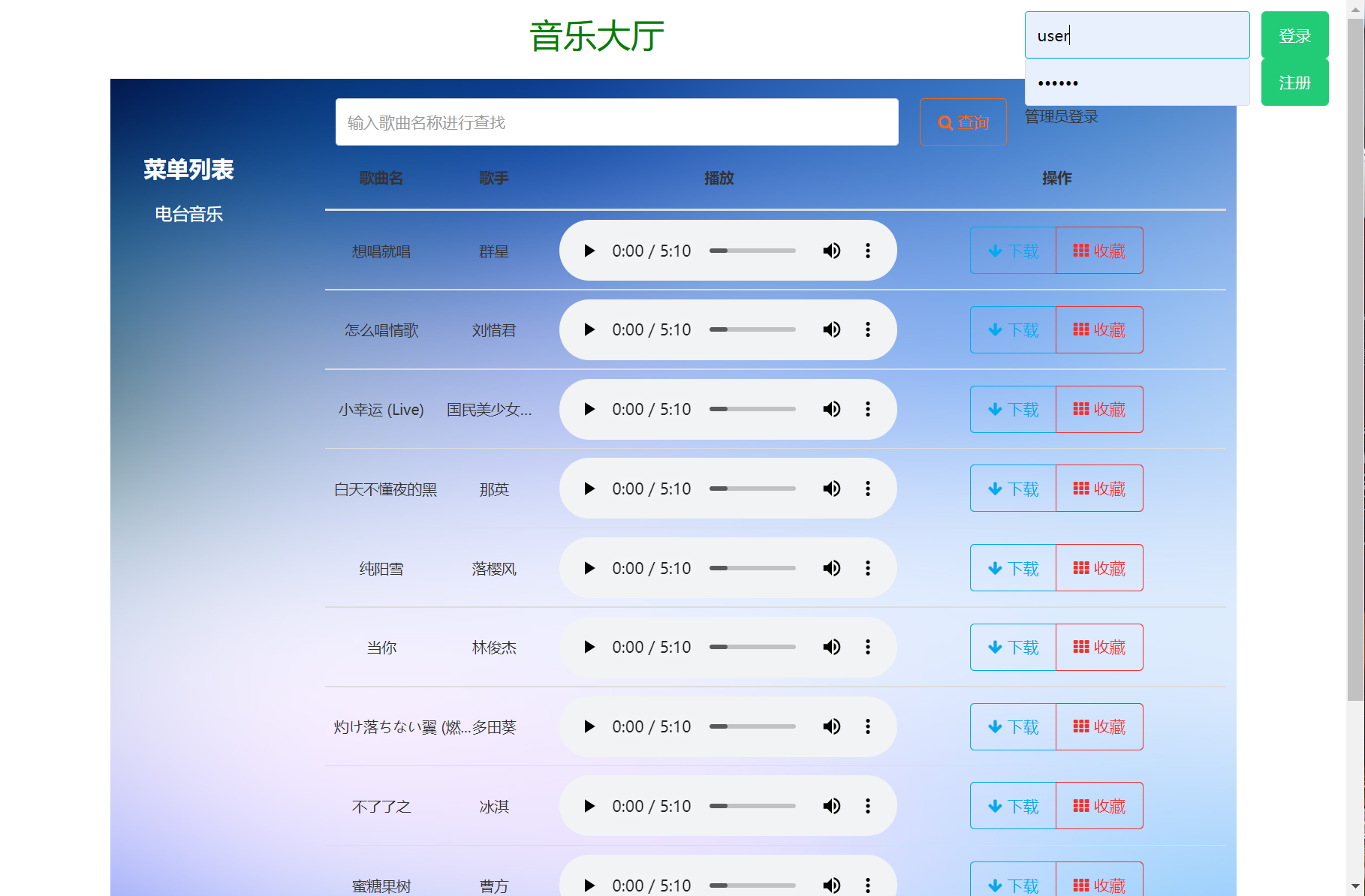Click the 收藏 icon for 白天不懂夜的黑
Screen dimensions: 1365x896
pos(1081,488)
